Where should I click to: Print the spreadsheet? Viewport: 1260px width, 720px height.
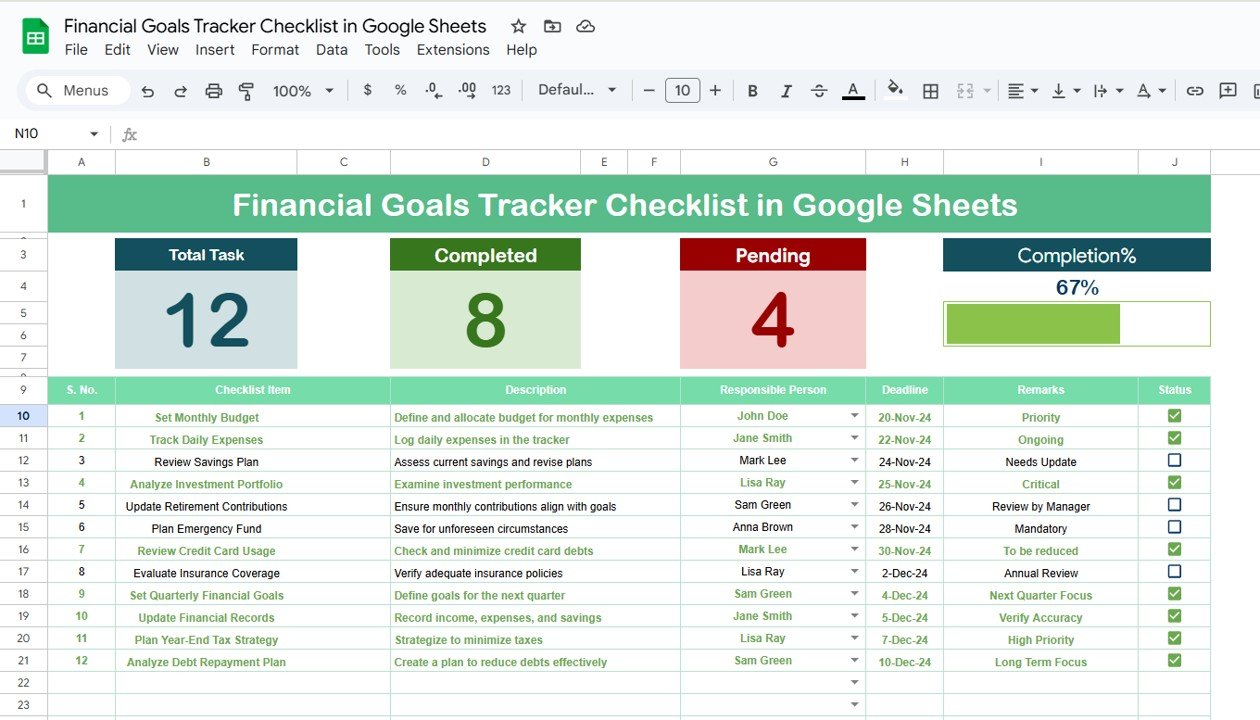click(214, 91)
